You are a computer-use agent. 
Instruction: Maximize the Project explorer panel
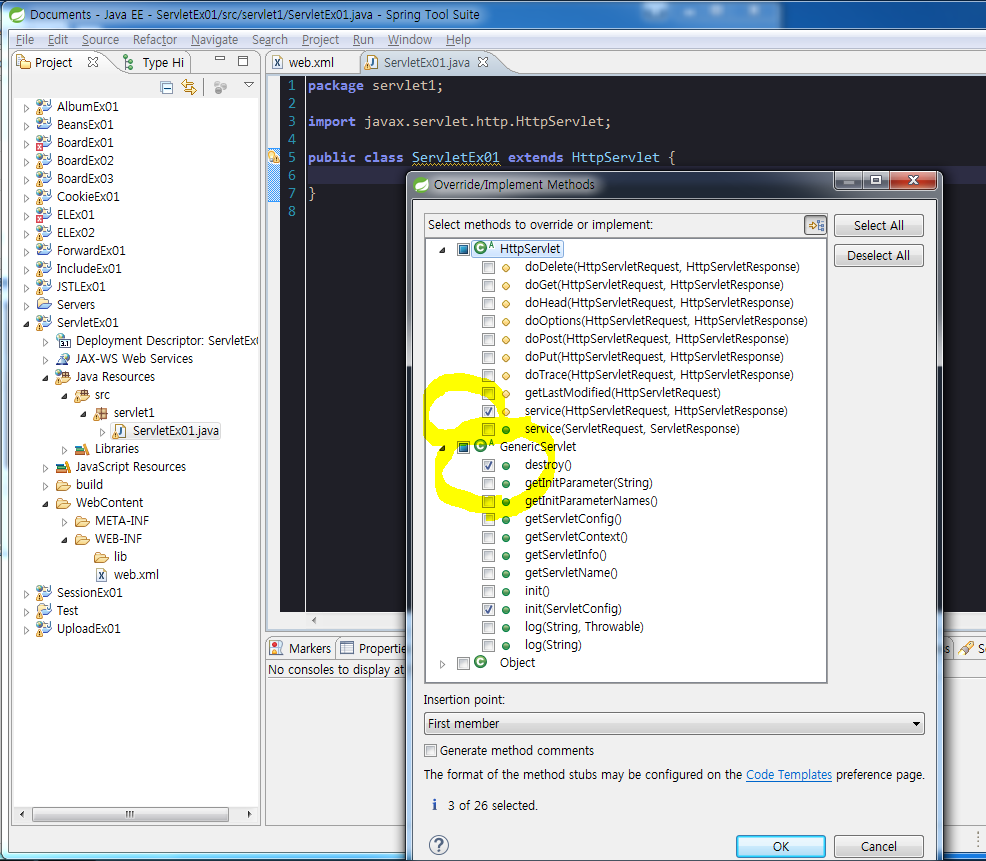[243, 61]
